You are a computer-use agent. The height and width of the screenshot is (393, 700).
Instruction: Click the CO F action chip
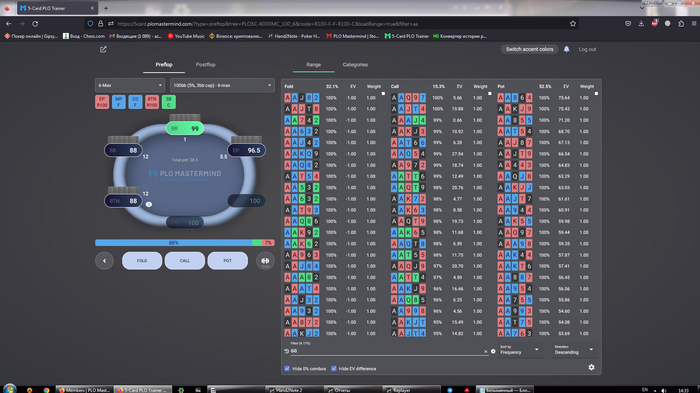click(x=135, y=102)
